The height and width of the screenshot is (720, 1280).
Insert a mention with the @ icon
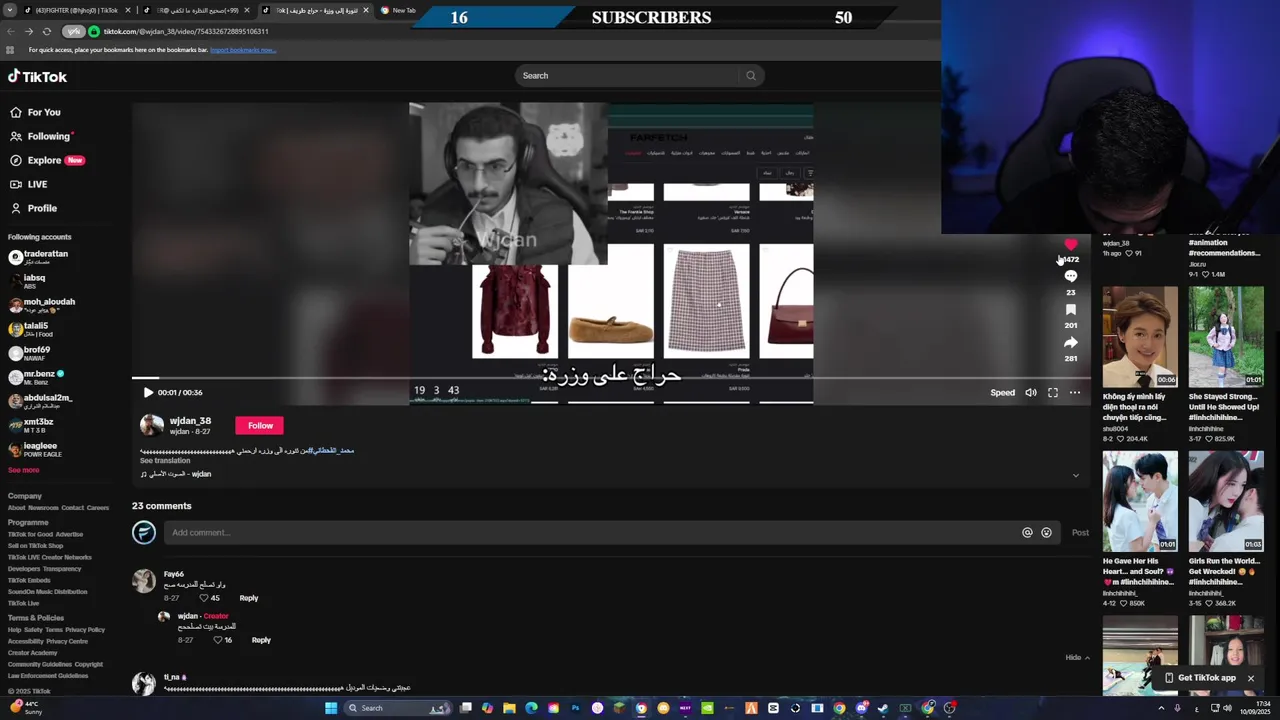tap(1027, 533)
